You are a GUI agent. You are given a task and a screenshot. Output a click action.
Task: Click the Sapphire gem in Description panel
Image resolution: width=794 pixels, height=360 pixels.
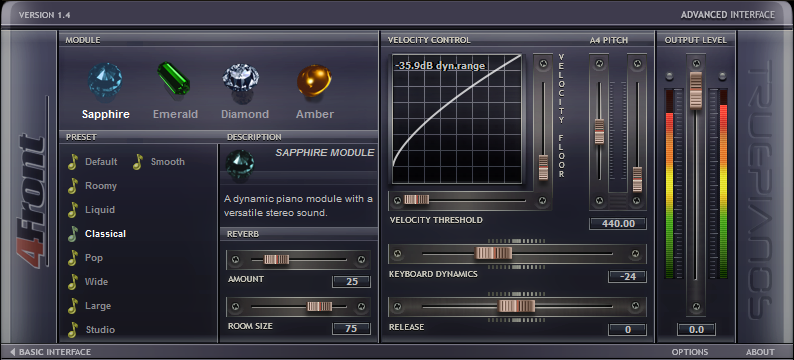coord(240,165)
